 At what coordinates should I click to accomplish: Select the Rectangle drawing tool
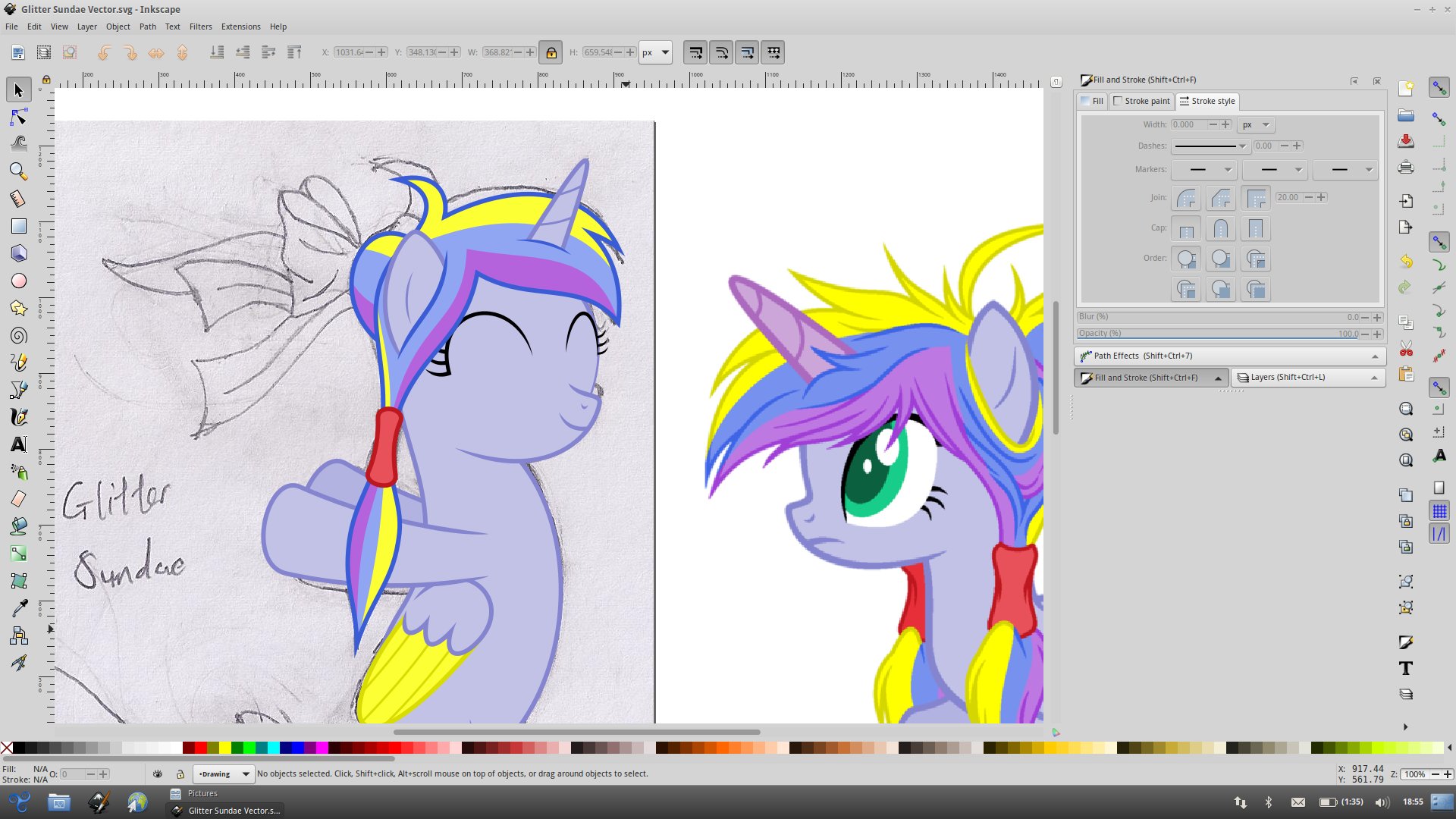(x=18, y=226)
